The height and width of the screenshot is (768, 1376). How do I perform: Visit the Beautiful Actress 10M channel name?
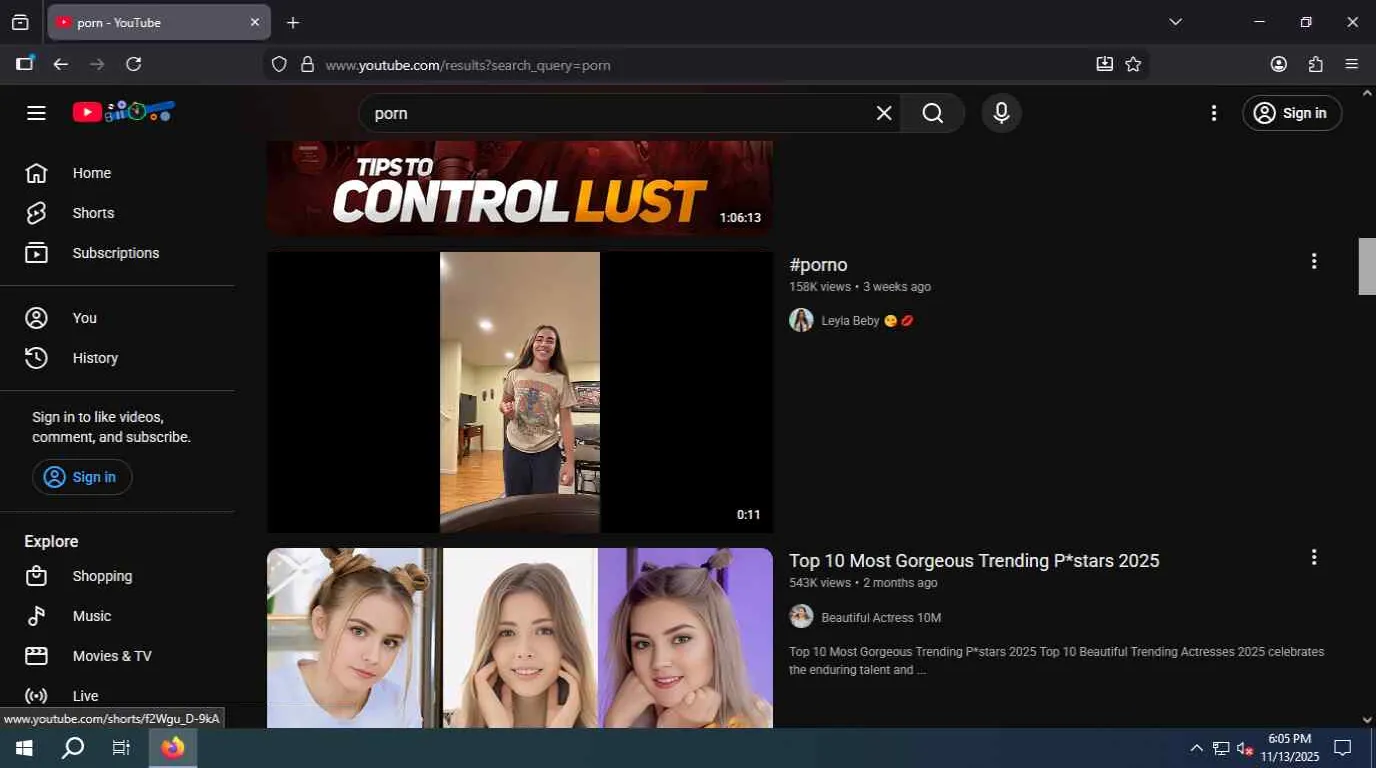(x=881, y=617)
